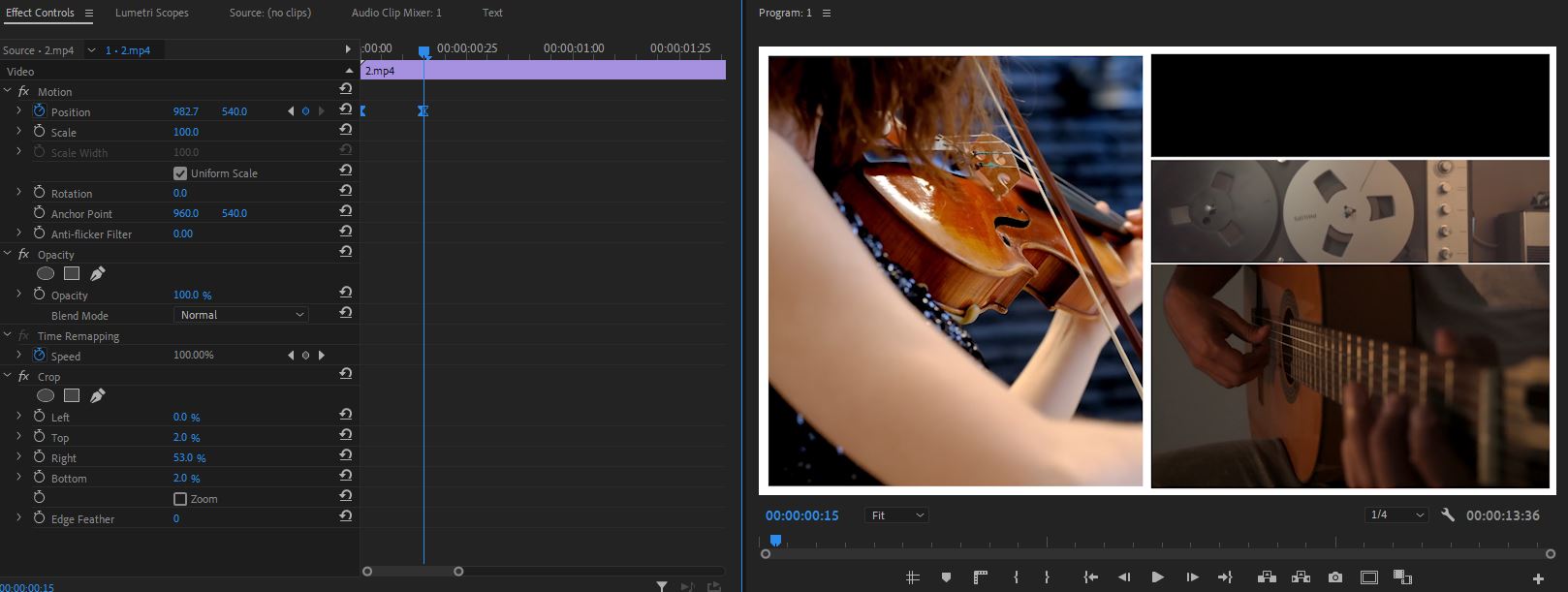Click Position X value 982.7
The height and width of the screenshot is (592, 1568).
coord(185,111)
